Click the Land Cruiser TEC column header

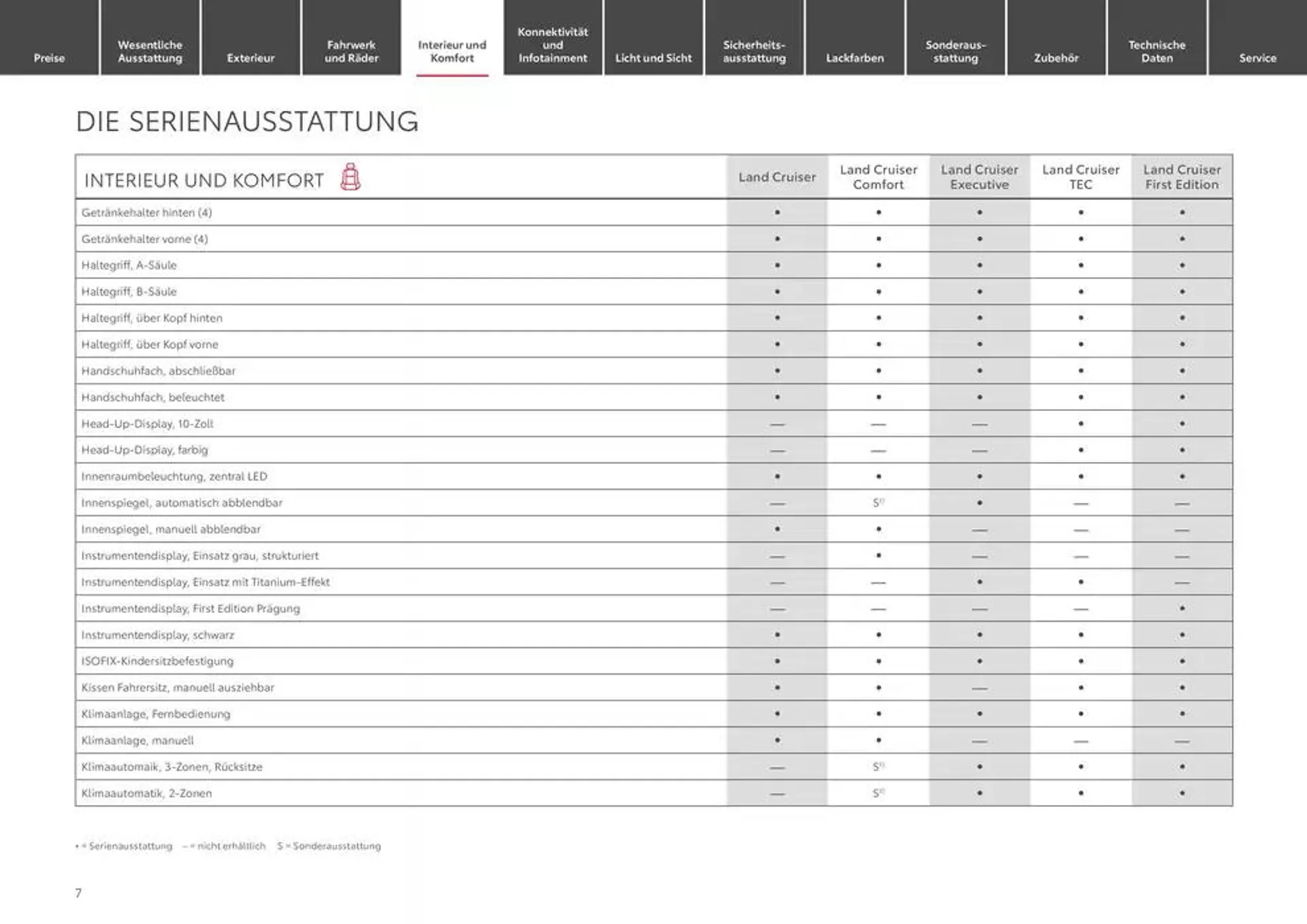[x=1081, y=177]
